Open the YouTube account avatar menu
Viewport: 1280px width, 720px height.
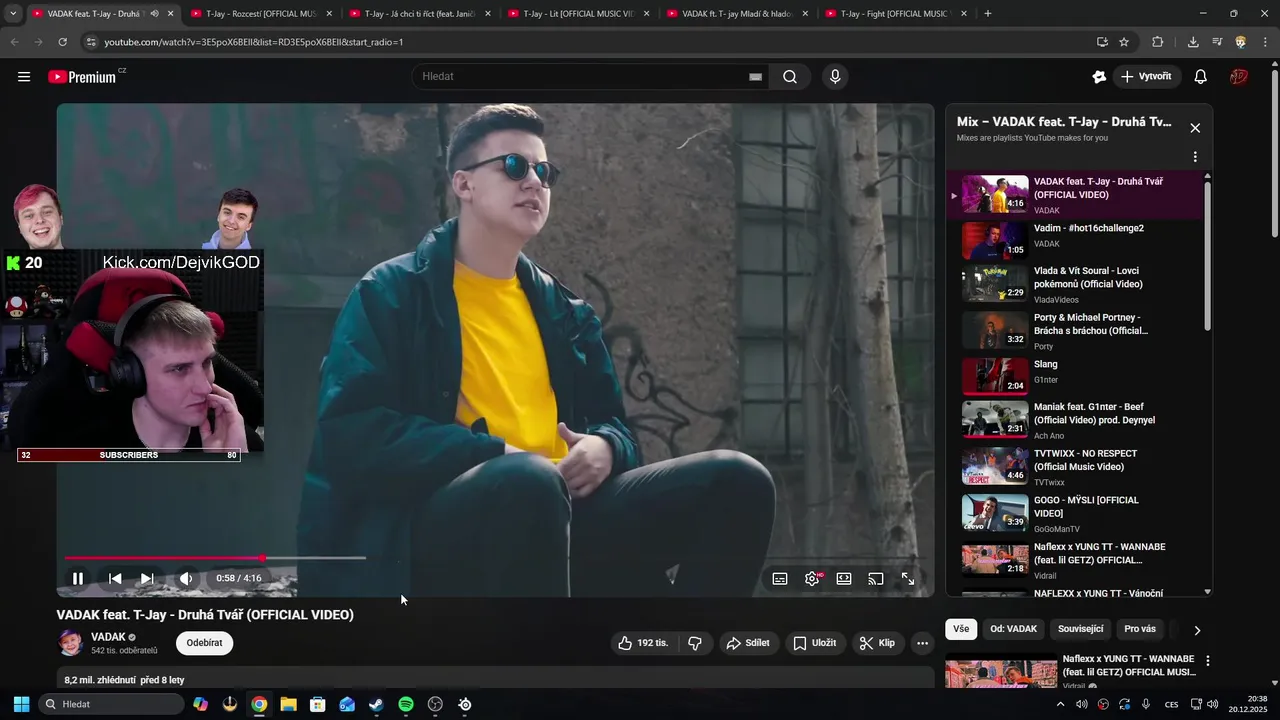(1239, 77)
